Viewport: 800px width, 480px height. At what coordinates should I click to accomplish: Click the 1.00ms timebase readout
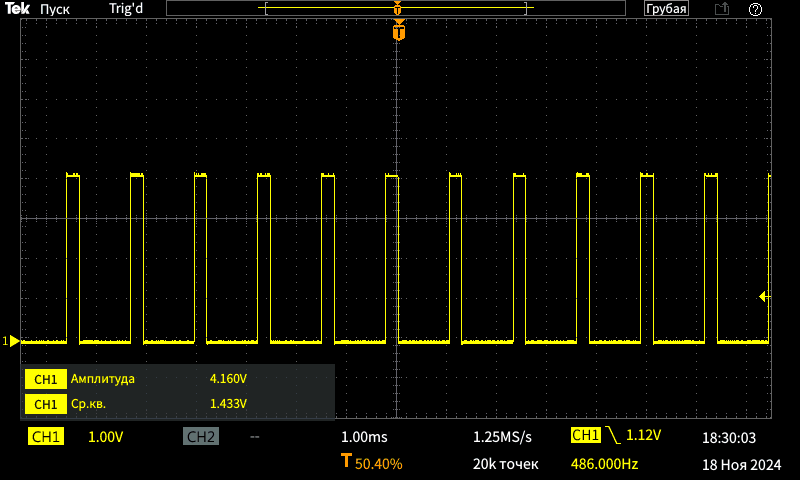tap(364, 437)
